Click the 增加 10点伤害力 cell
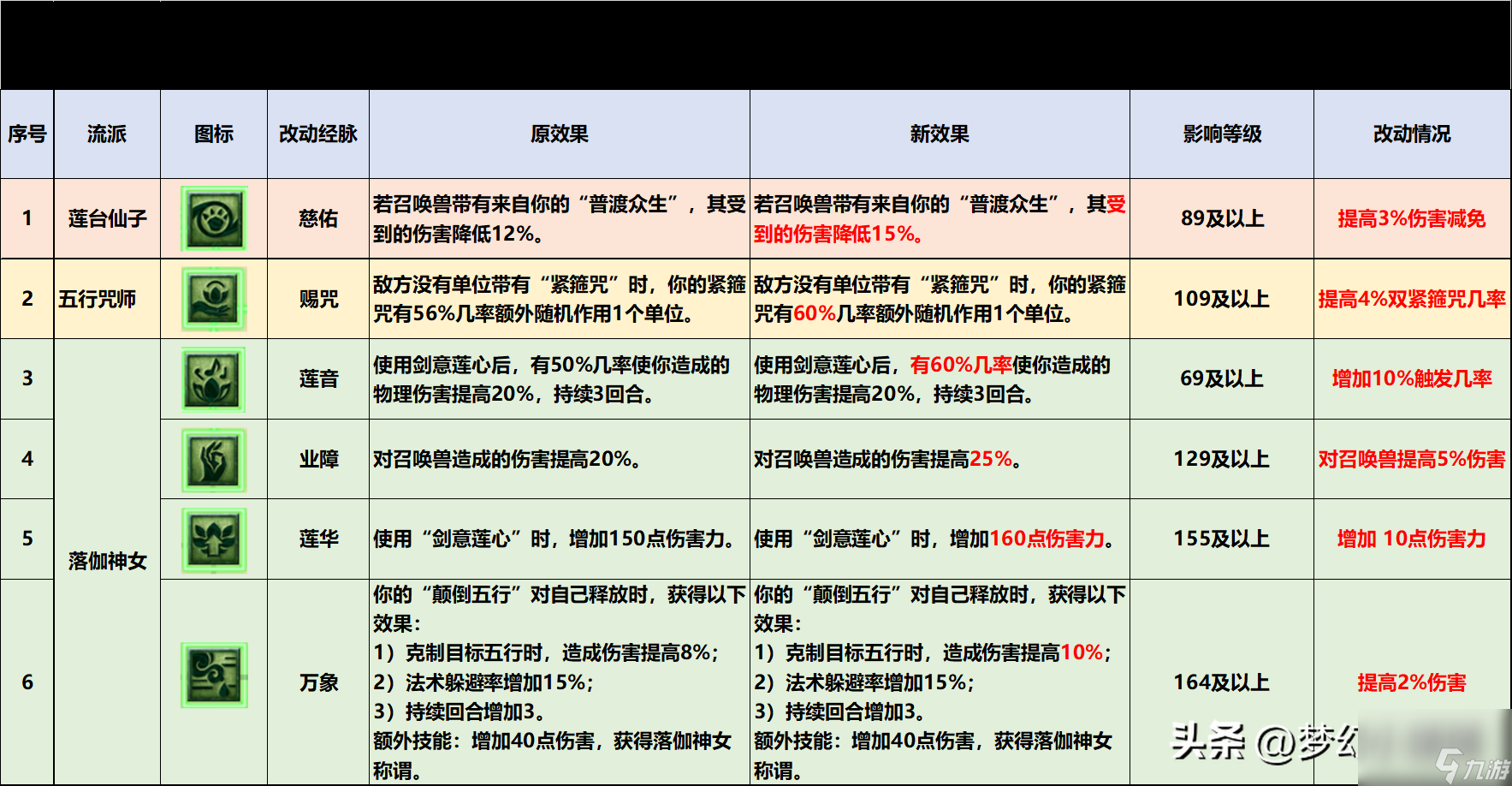Screen dimensions: 1512x786 coord(1412,539)
